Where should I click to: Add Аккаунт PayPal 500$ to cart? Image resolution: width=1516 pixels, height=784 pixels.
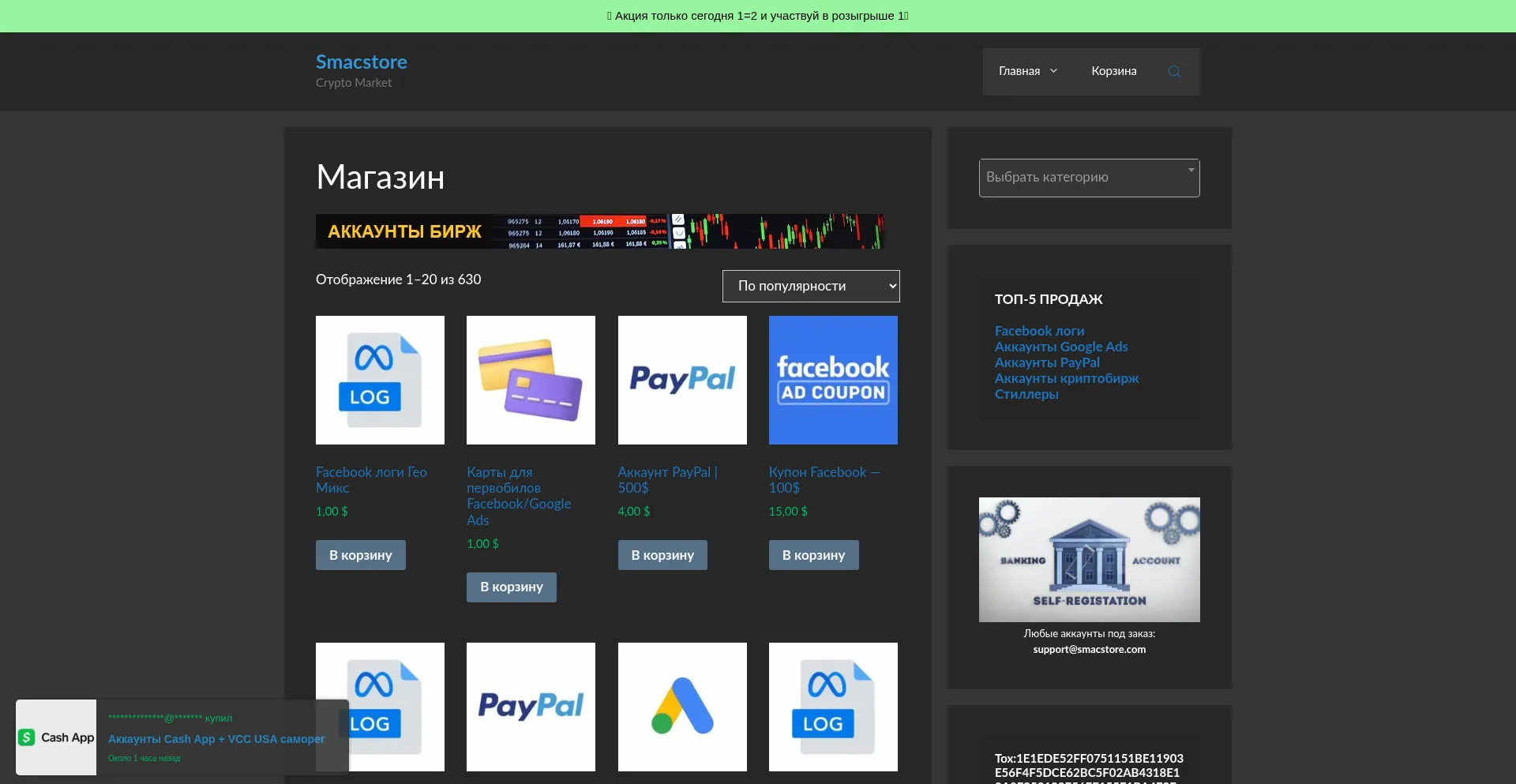(662, 555)
